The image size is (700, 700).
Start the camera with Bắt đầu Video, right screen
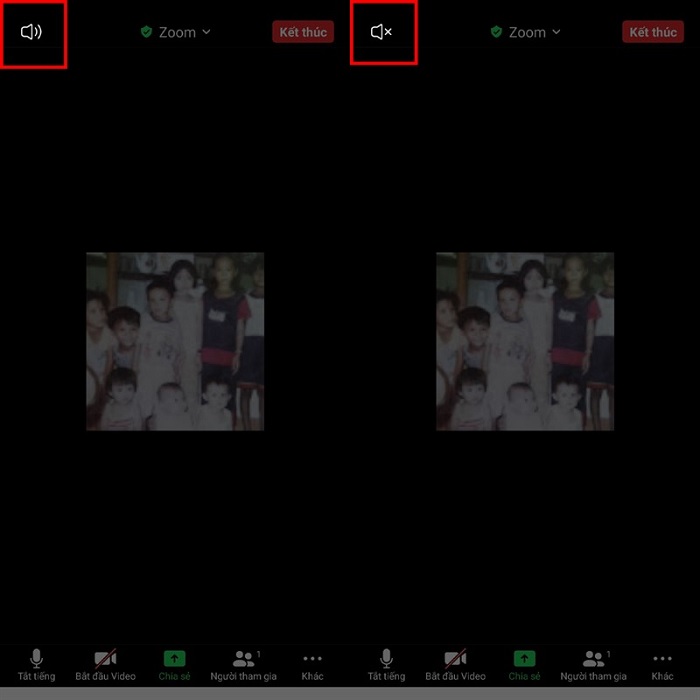coord(456,664)
